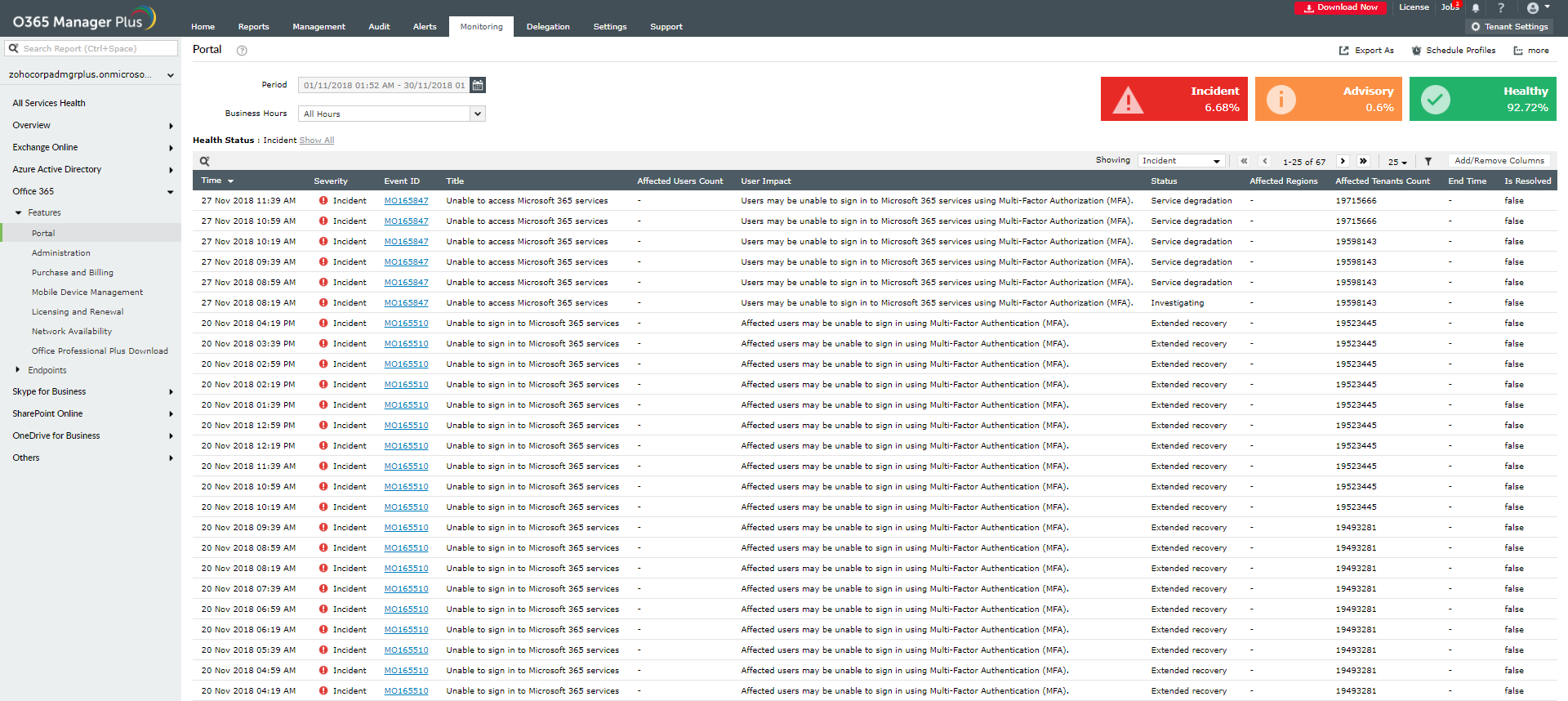Click the Incident warning triangle tile icon
The width and height of the screenshot is (1568, 701).
1128,100
